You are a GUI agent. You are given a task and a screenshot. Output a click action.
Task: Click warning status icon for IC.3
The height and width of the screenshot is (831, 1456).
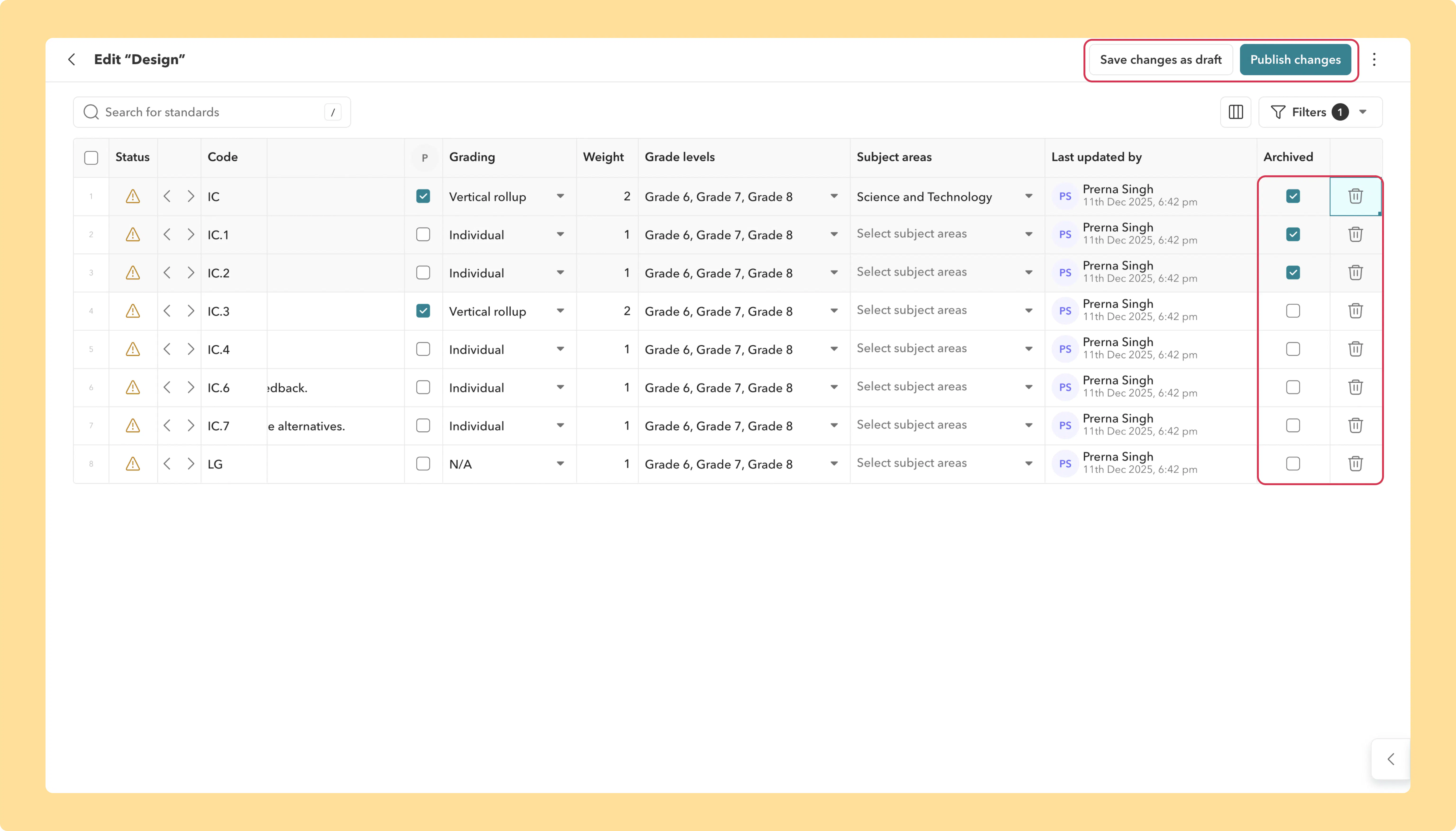133,311
